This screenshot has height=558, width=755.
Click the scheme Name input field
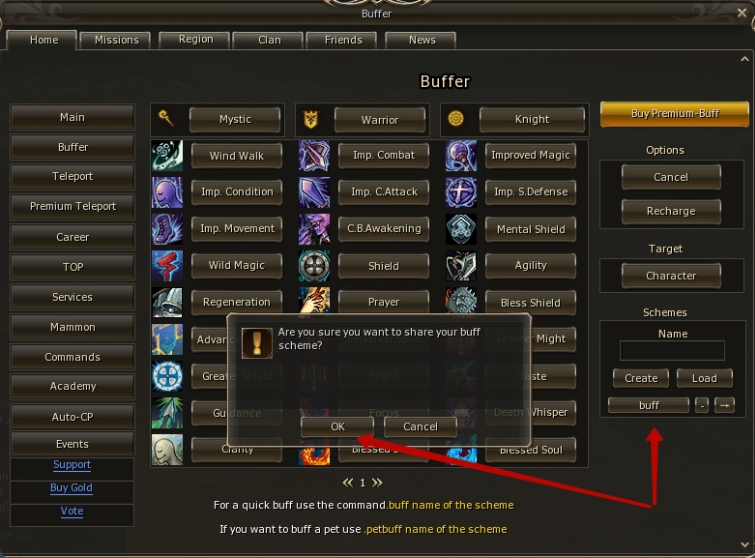pyautogui.click(x=672, y=351)
